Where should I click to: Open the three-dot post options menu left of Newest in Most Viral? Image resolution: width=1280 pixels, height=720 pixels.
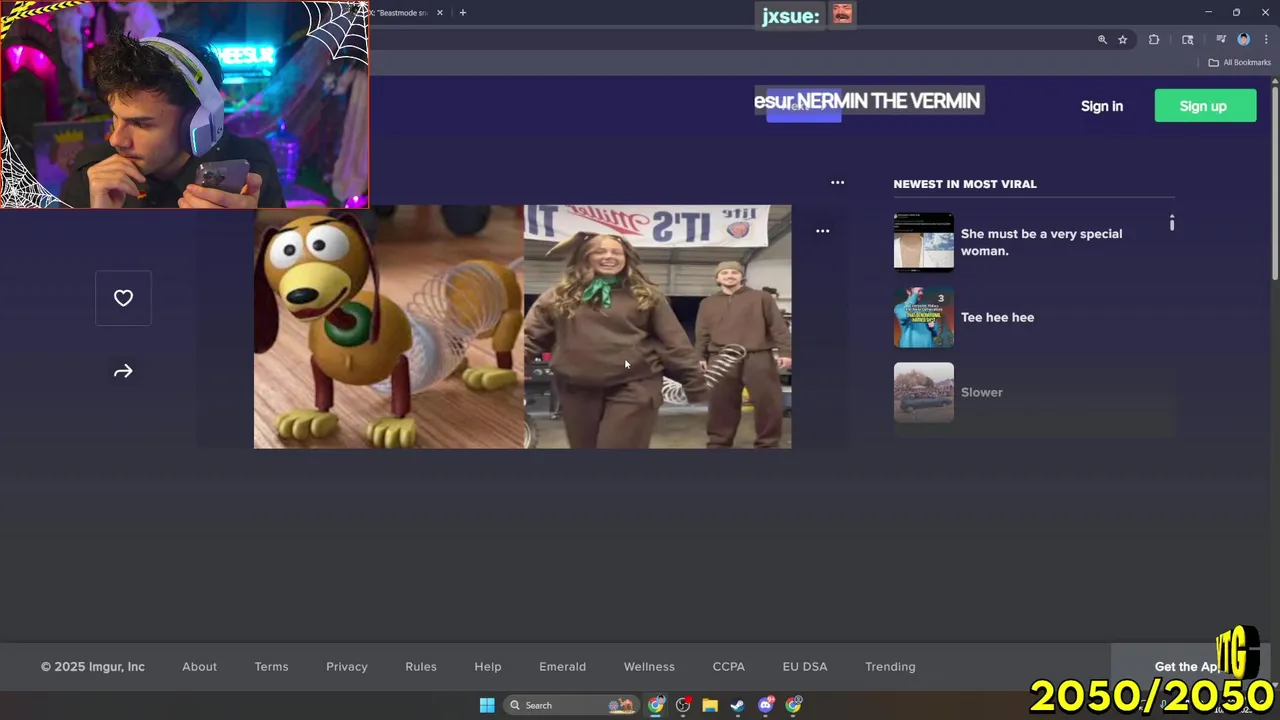837,183
